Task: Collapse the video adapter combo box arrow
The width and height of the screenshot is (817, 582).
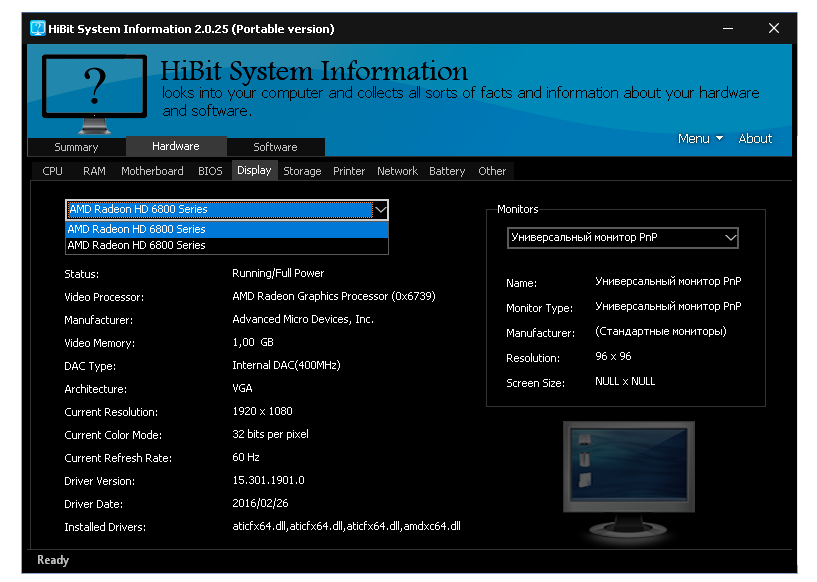Action: click(381, 209)
